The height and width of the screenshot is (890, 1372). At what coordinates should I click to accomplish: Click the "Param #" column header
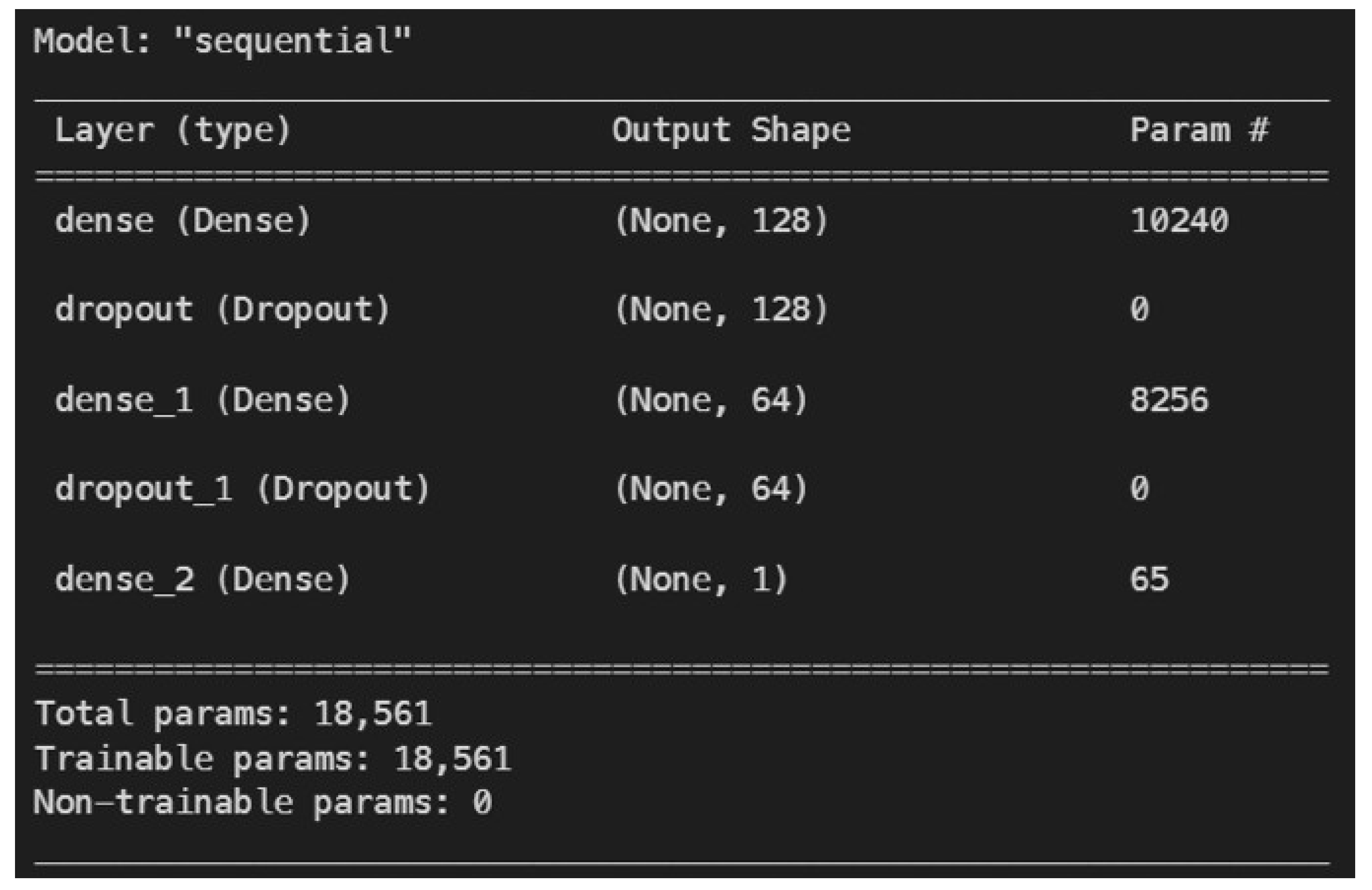pyautogui.click(x=1199, y=130)
